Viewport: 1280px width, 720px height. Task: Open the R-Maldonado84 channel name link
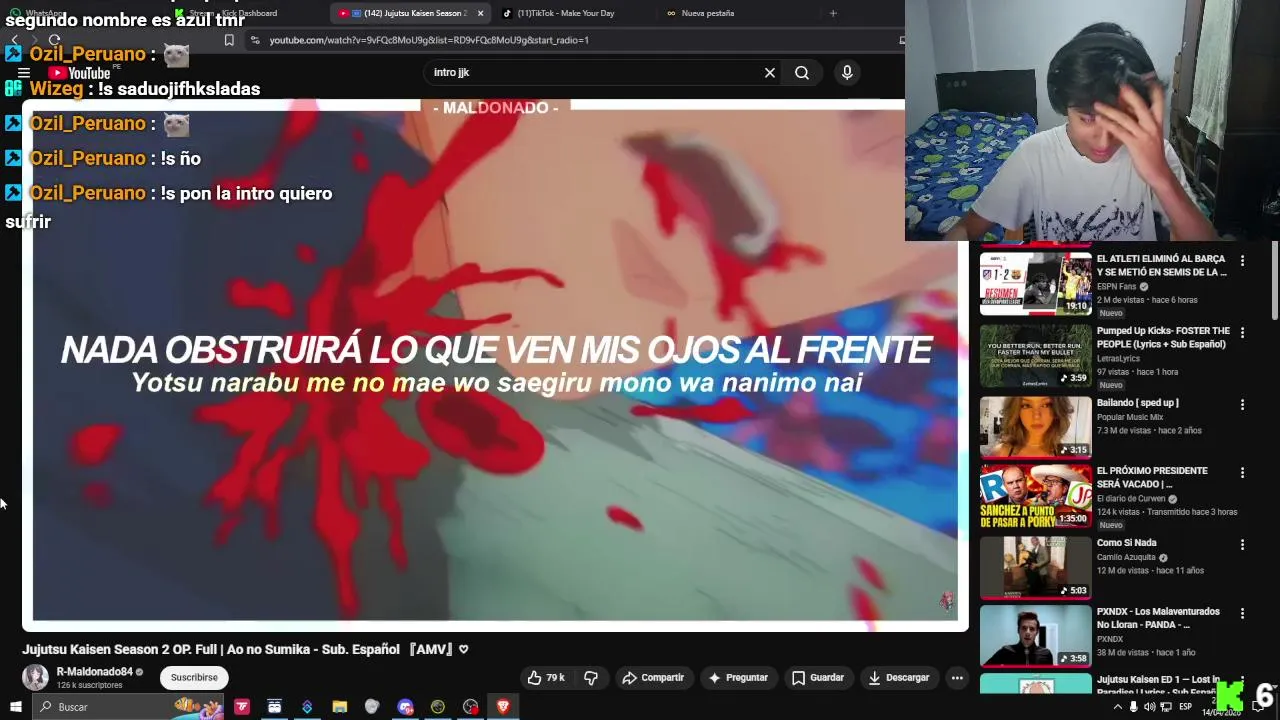click(95, 672)
